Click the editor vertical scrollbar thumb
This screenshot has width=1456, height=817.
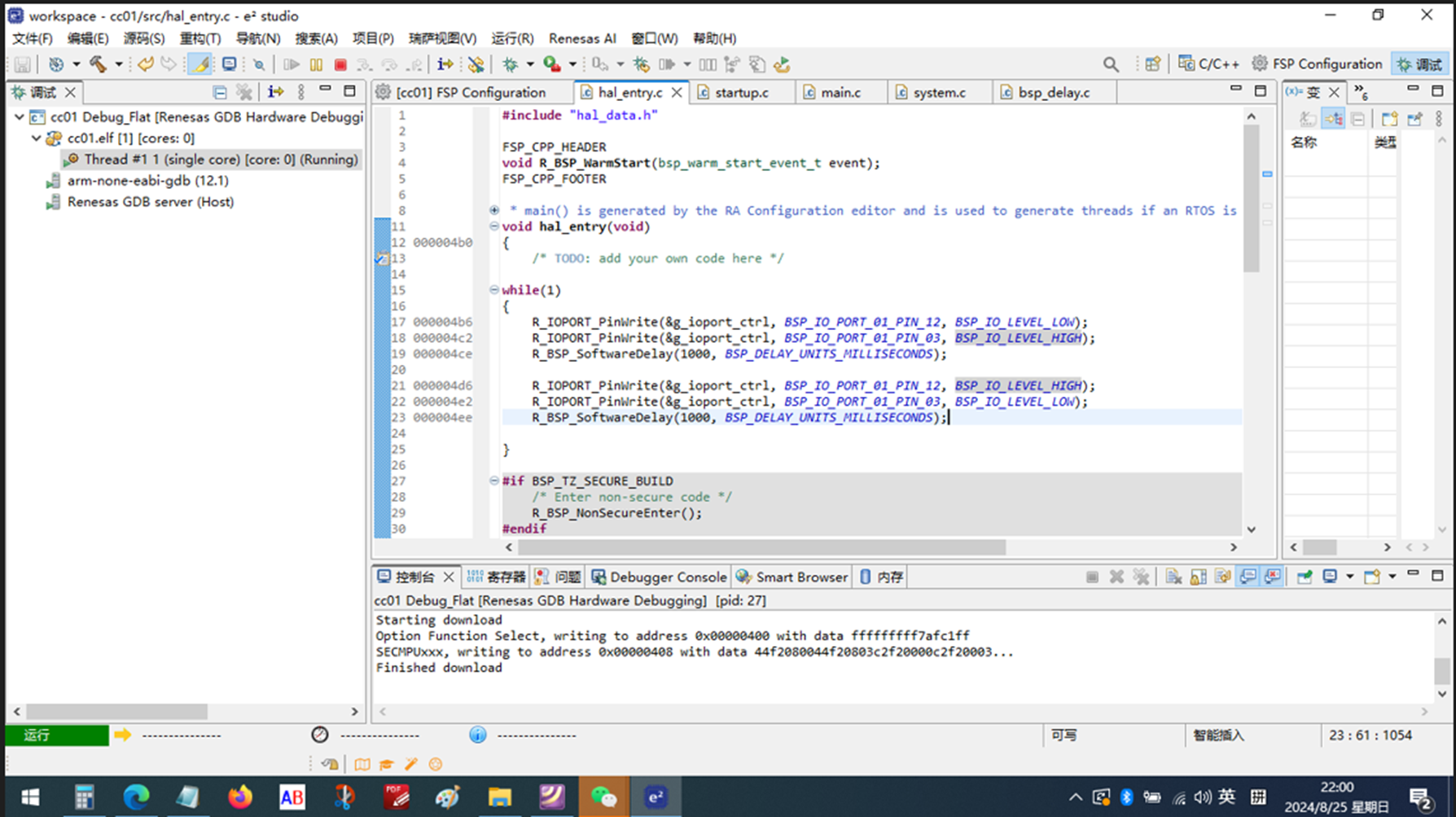1252,198
